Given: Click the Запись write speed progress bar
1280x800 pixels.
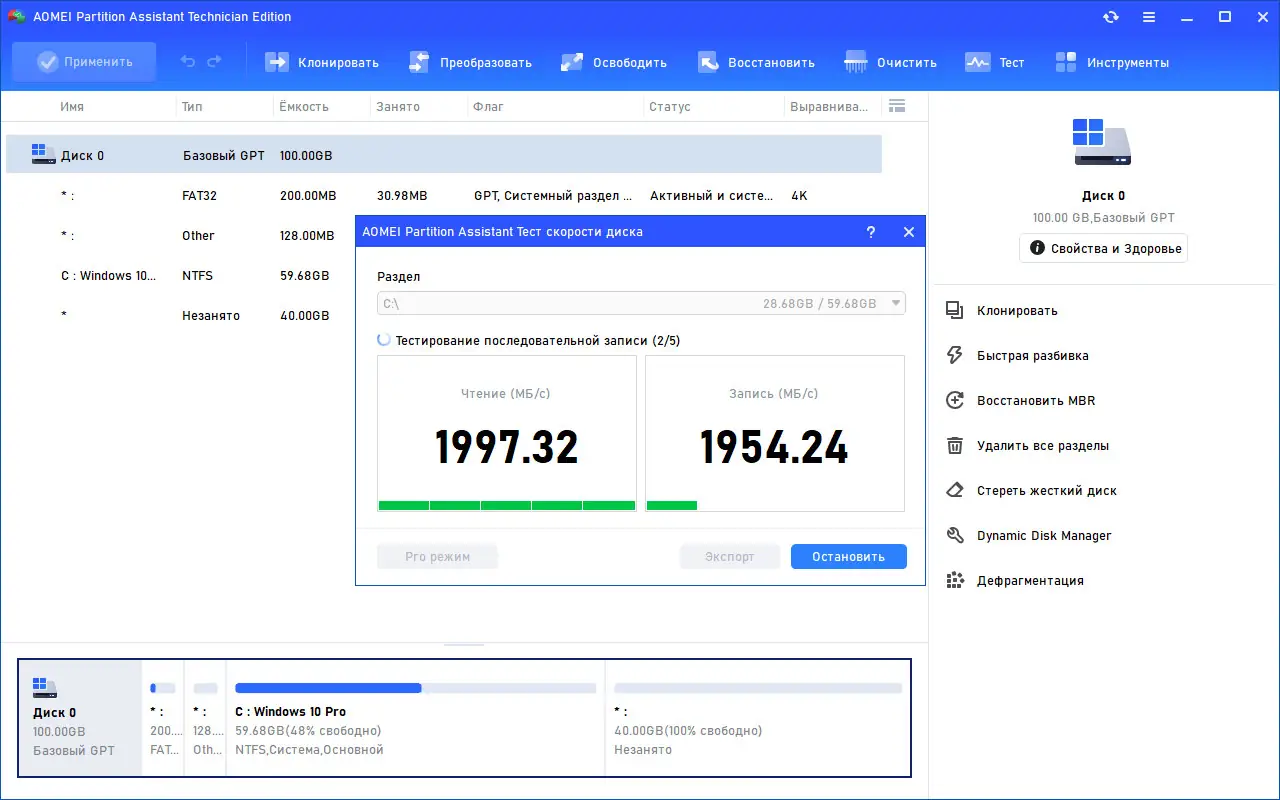Looking at the screenshot, I should coord(775,506).
